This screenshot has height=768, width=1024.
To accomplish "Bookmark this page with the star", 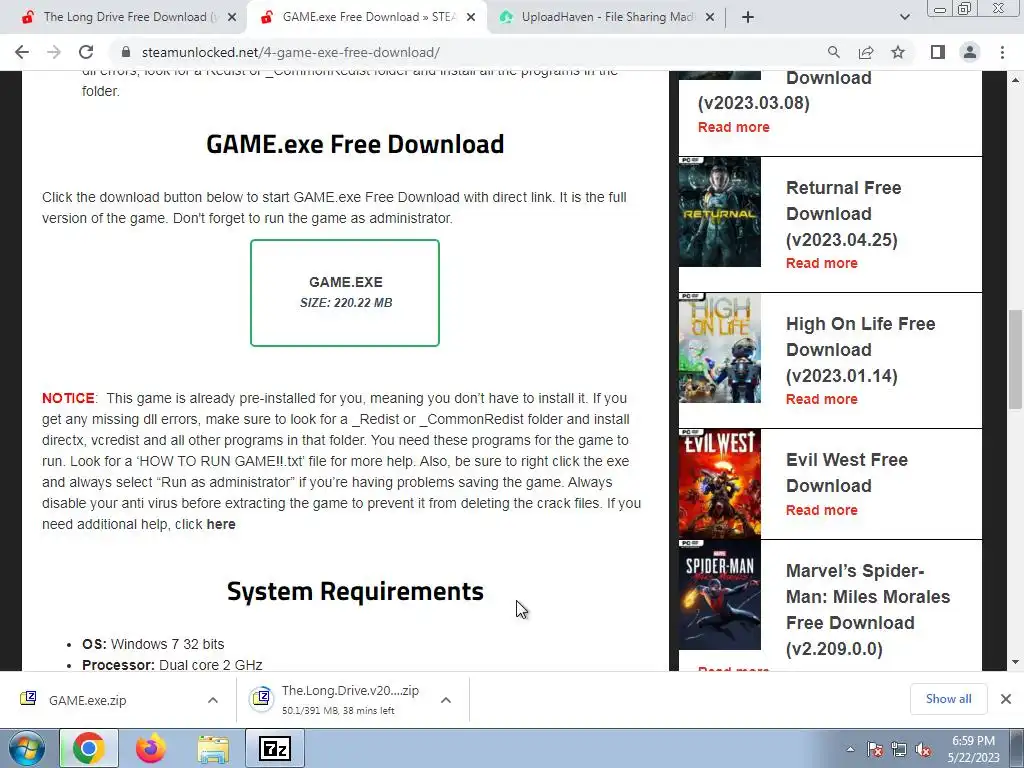I will point(898,52).
